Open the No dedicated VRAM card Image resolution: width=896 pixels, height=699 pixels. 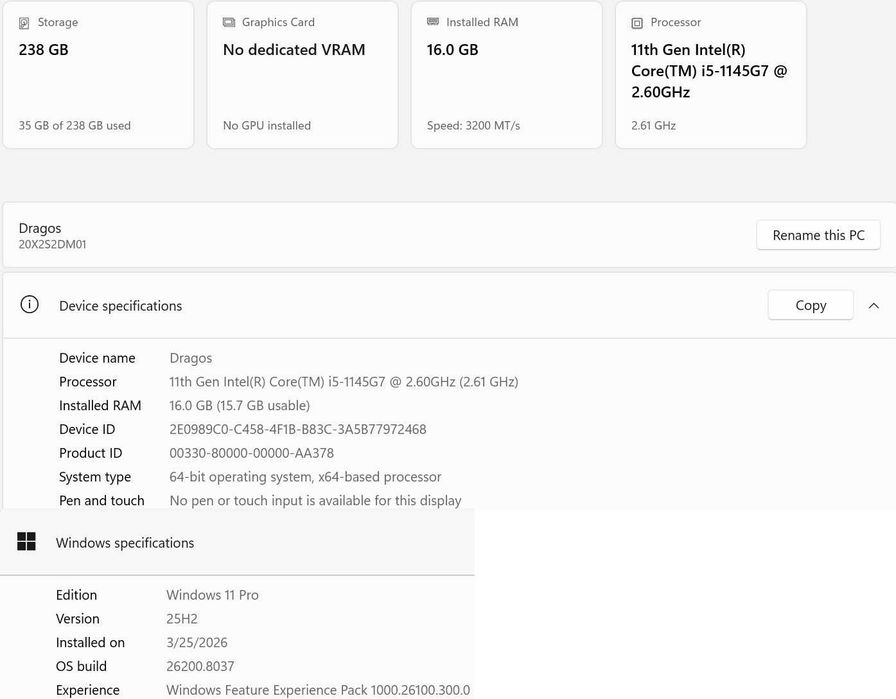(302, 74)
